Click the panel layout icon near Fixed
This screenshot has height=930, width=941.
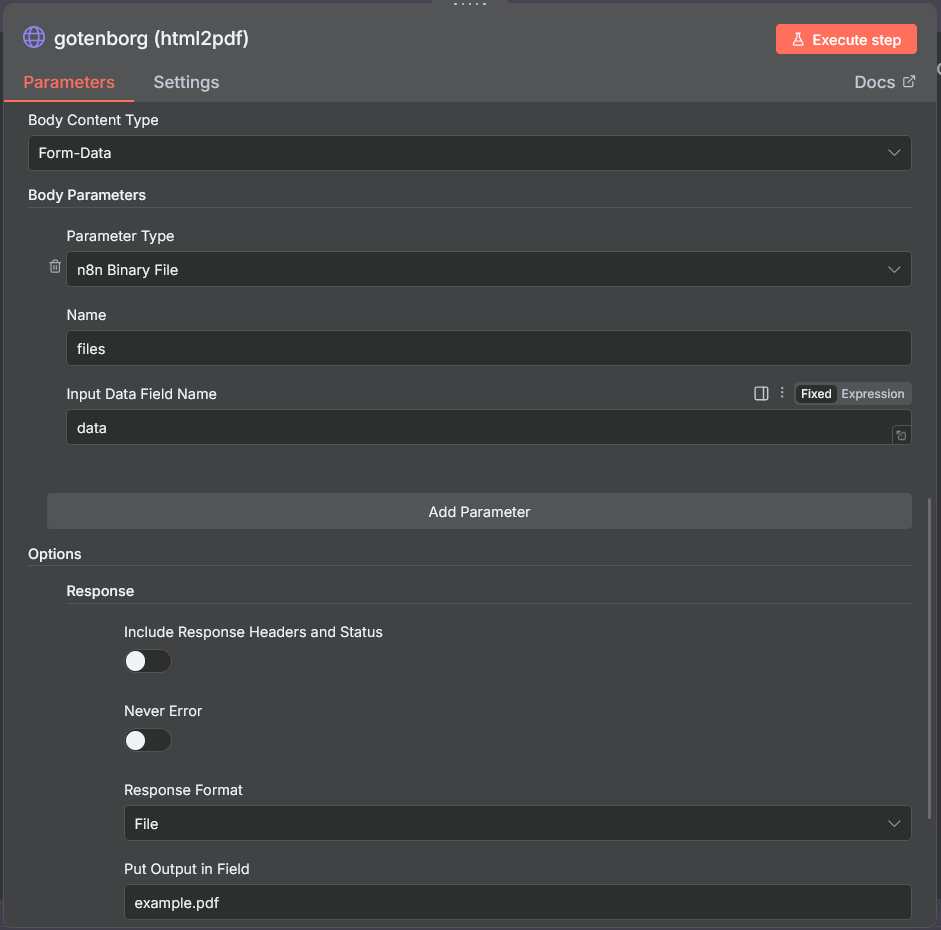pos(761,394)
